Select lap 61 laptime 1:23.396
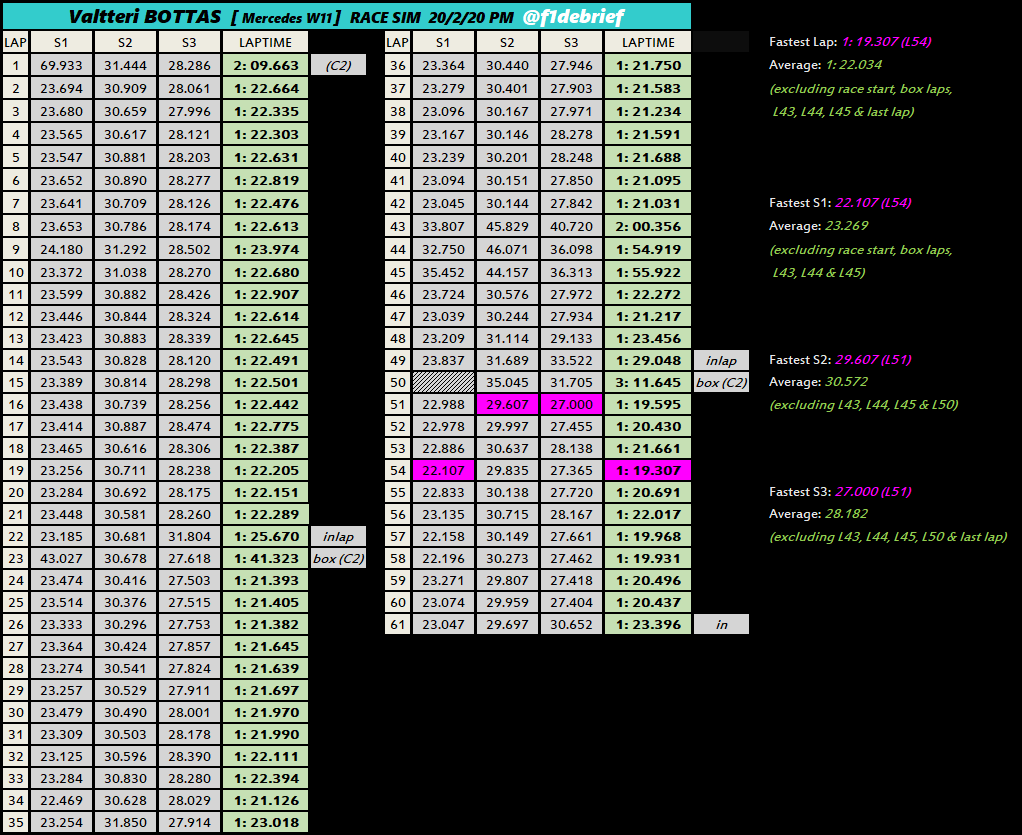Image resolution: width=1022 pixels, height=835 pixels. 648,624
